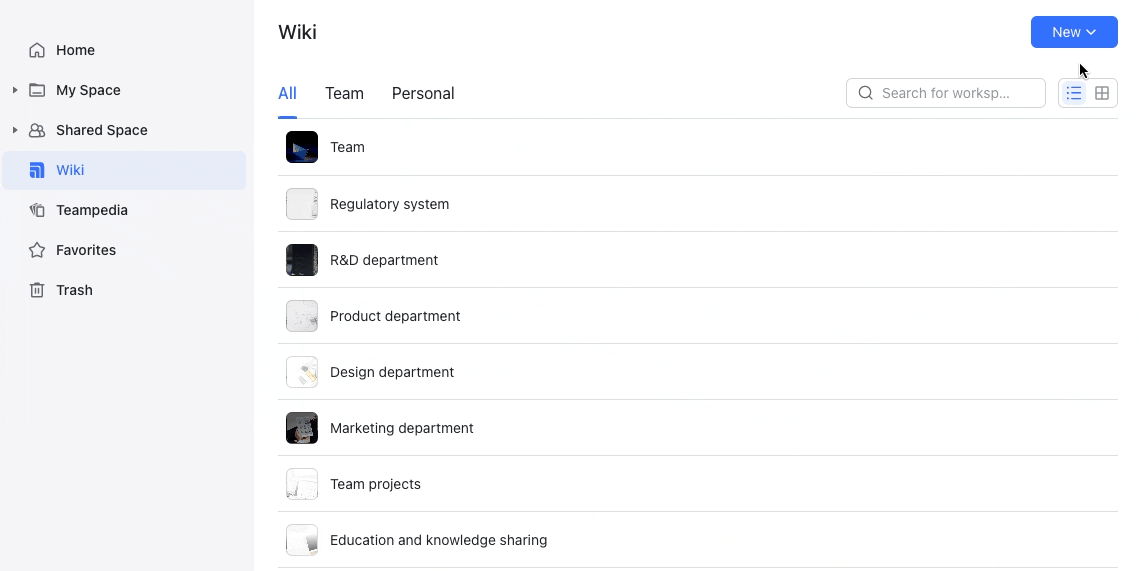Switch to grid view layout
This screenshot has height=571, width=1139.
[x=1102, y=93]
